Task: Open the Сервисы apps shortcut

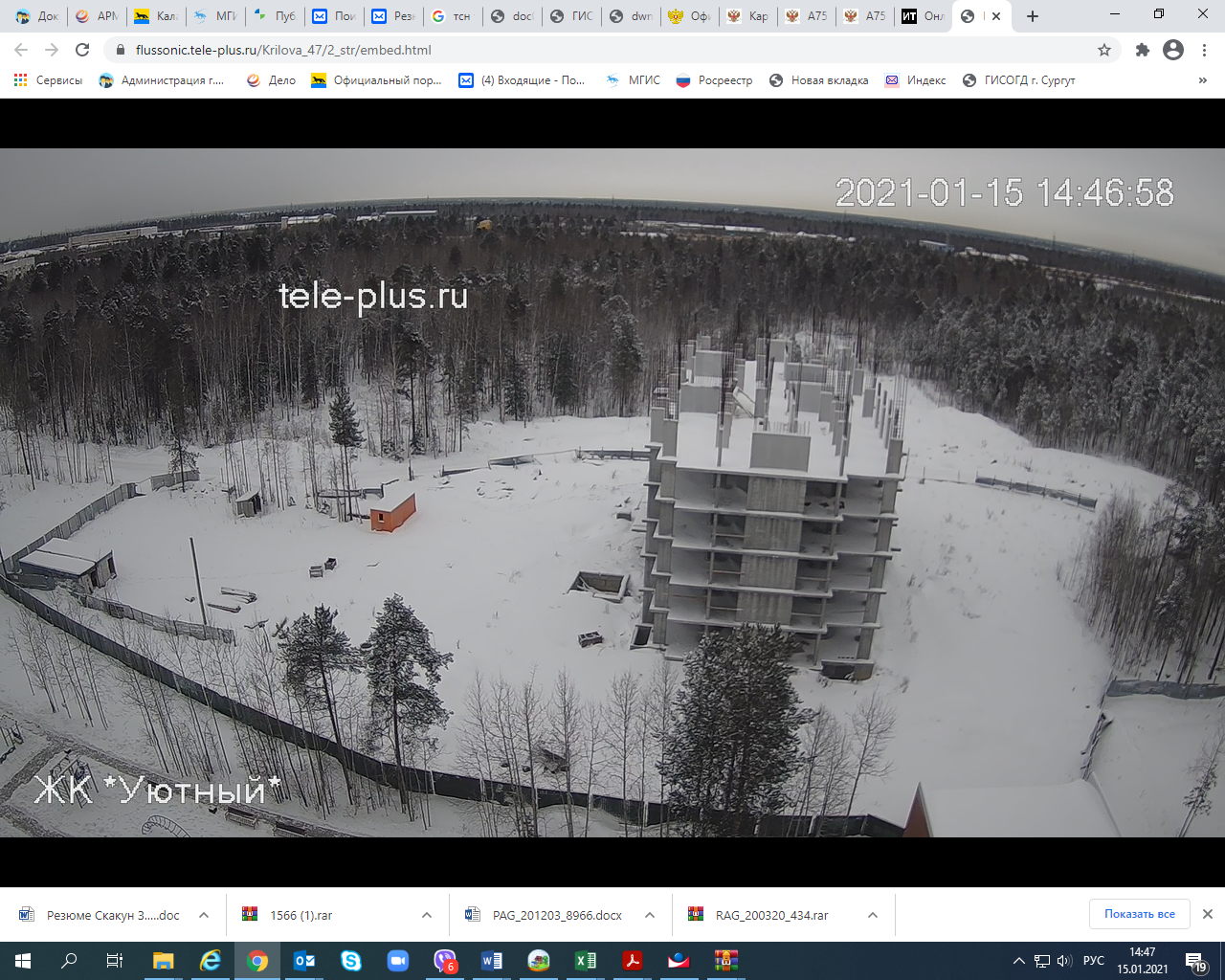Action: [48, 80]
